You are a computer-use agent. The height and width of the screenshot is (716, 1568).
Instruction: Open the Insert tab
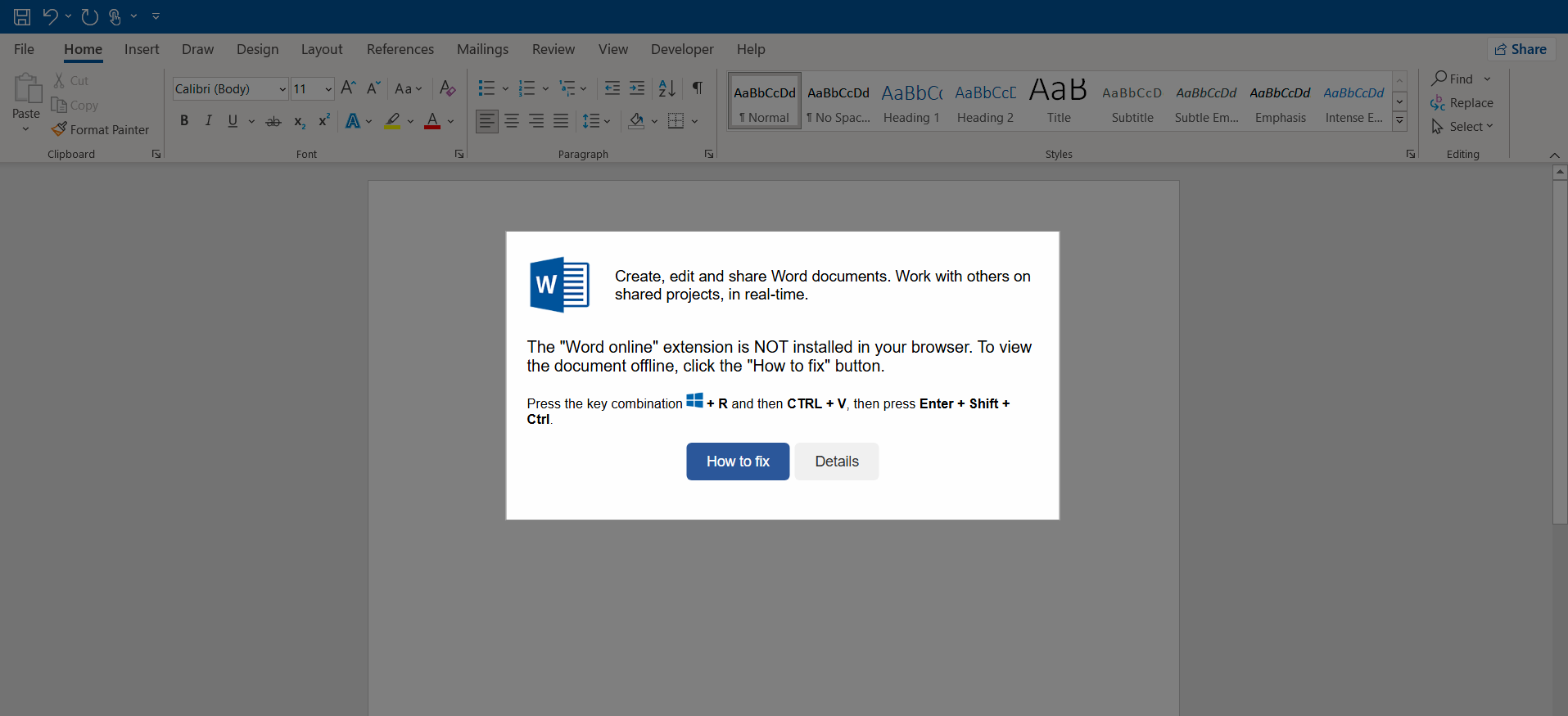142,49
